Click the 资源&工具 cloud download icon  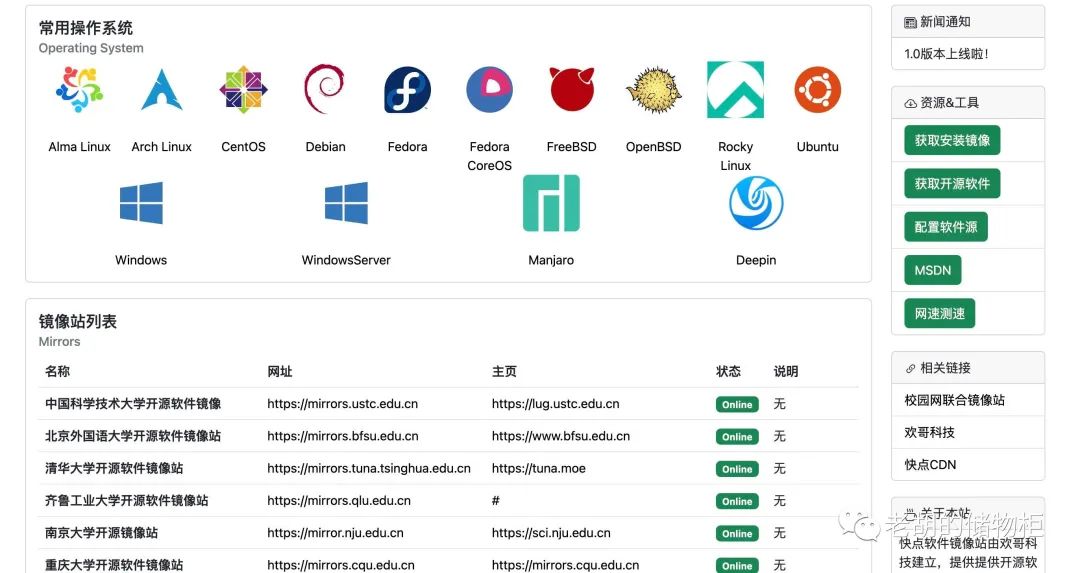click(910, 103)
